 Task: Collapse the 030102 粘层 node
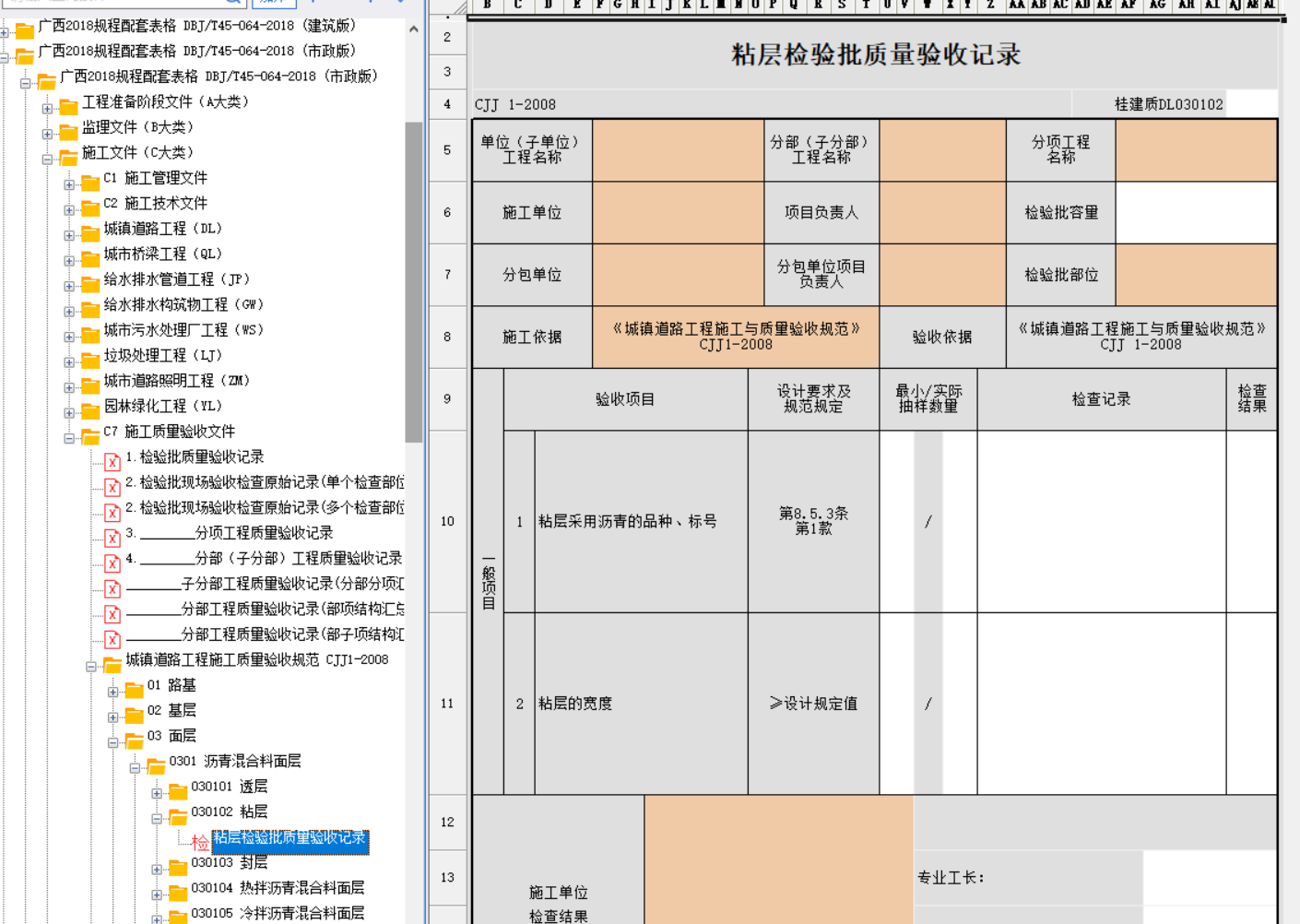[x=157, y=819]
